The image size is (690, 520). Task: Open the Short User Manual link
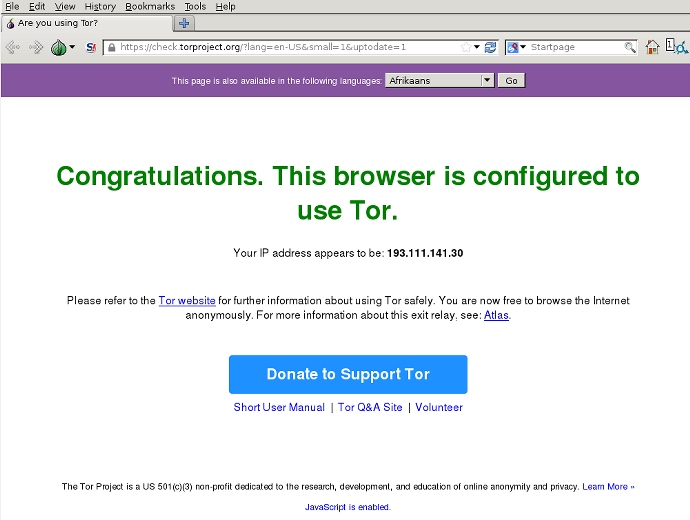point(279,407)
